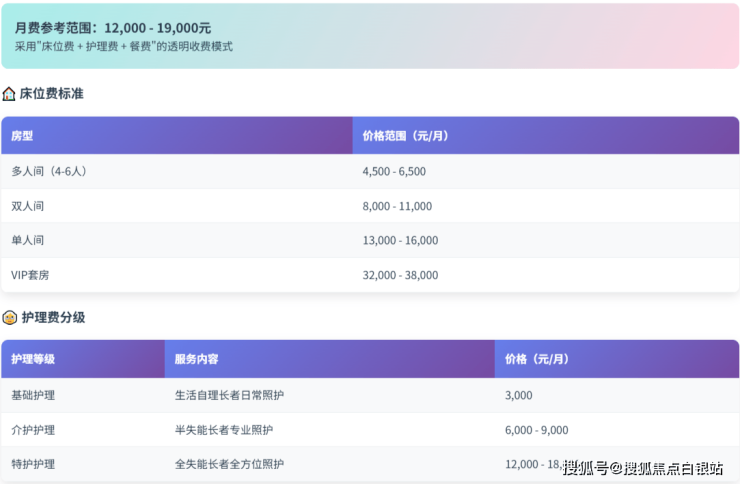
Task: Click the house icon beside 床位费标准
Action: (x=9, y=94)
